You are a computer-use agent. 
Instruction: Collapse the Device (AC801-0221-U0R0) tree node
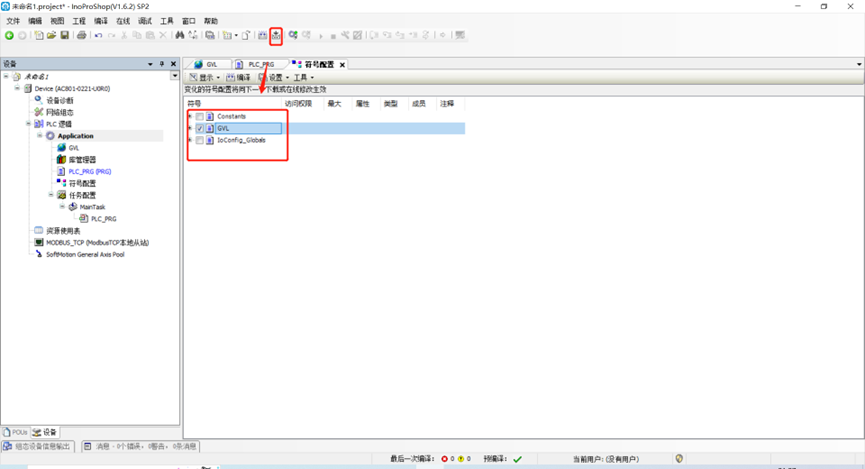pyautogui.click(x=17, y=88)
